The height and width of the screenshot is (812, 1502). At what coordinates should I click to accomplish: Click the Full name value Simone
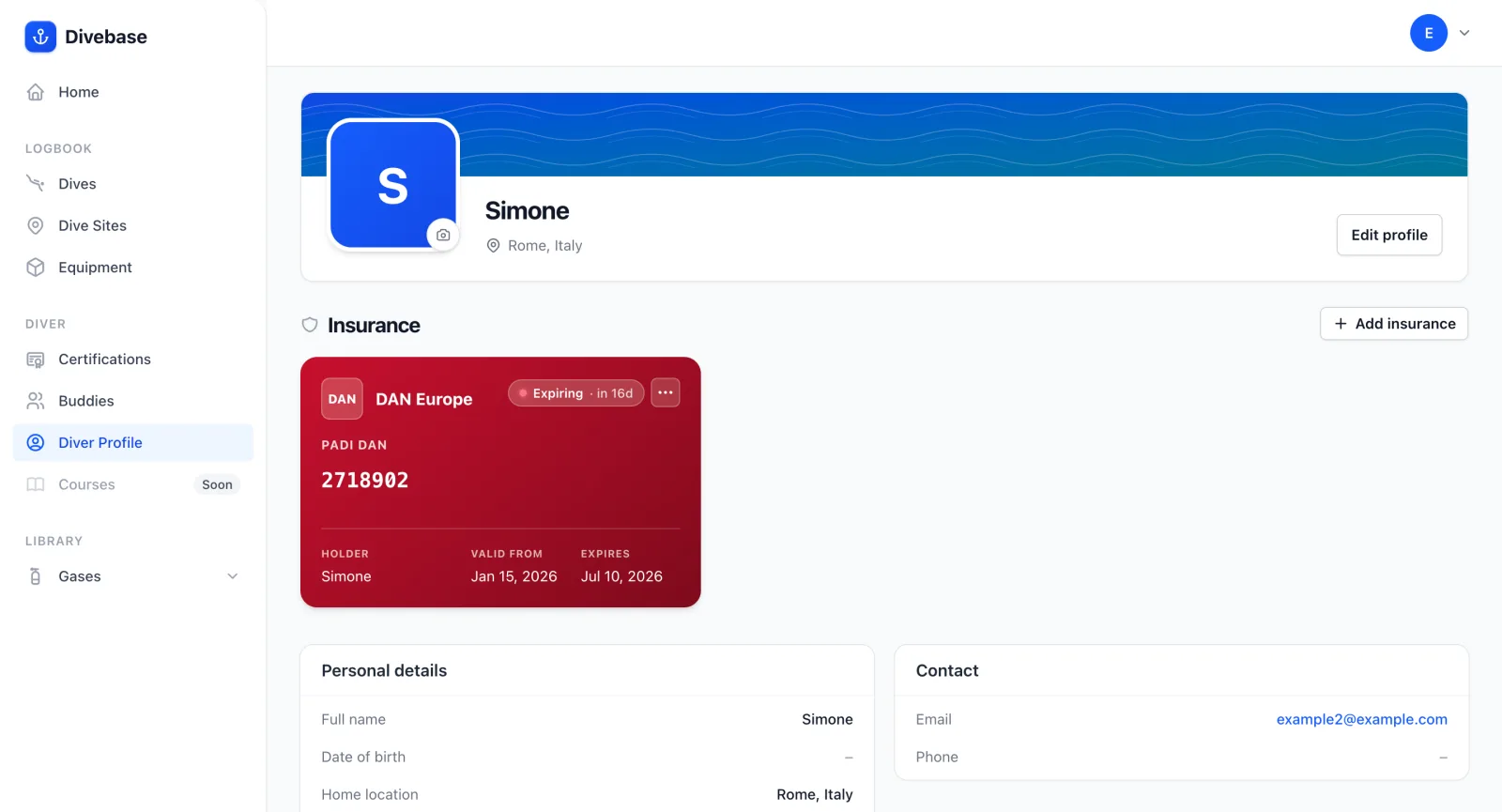(x=827, y=719)
